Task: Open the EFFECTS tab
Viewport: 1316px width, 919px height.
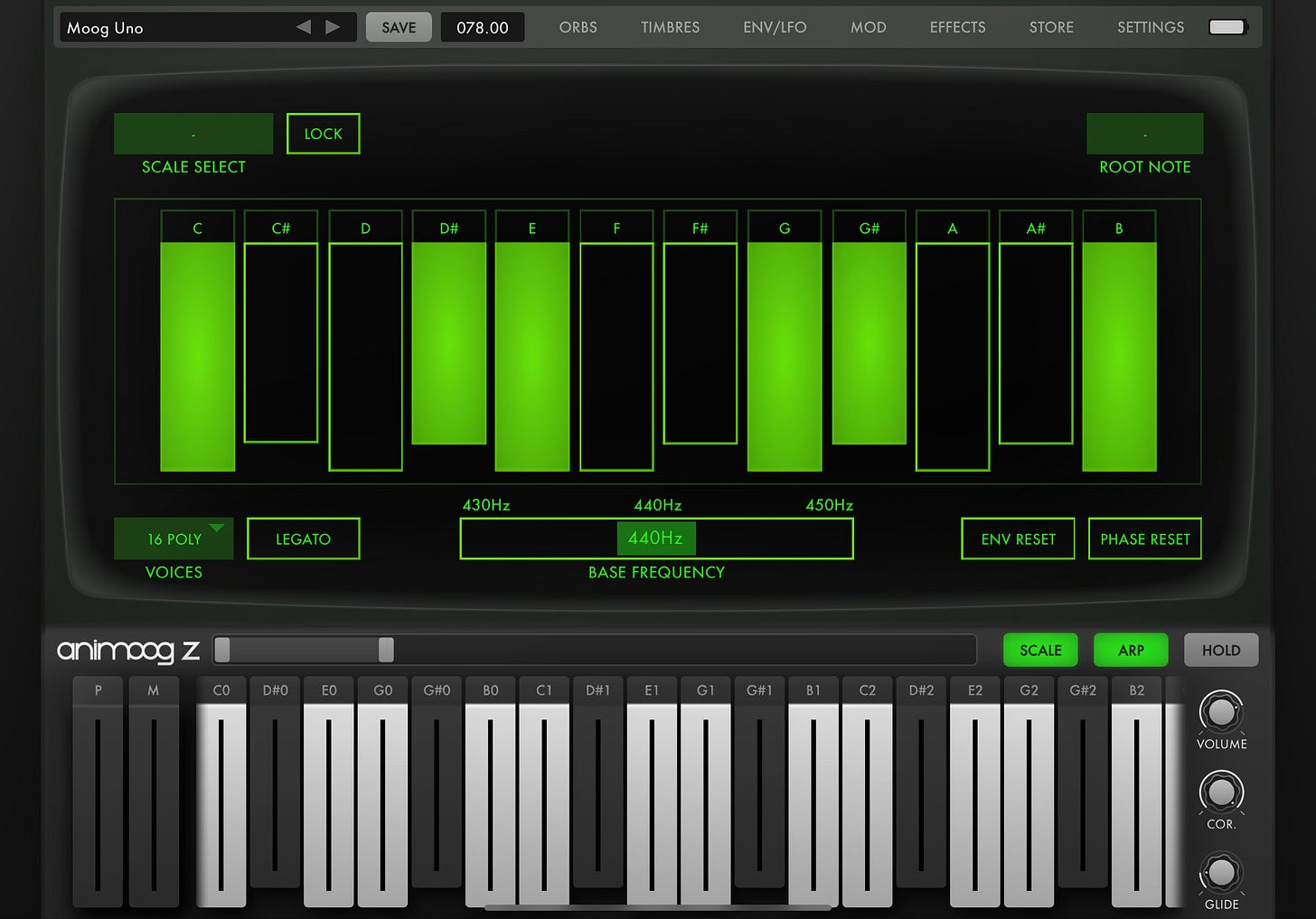Action: [x=958, y=27]
